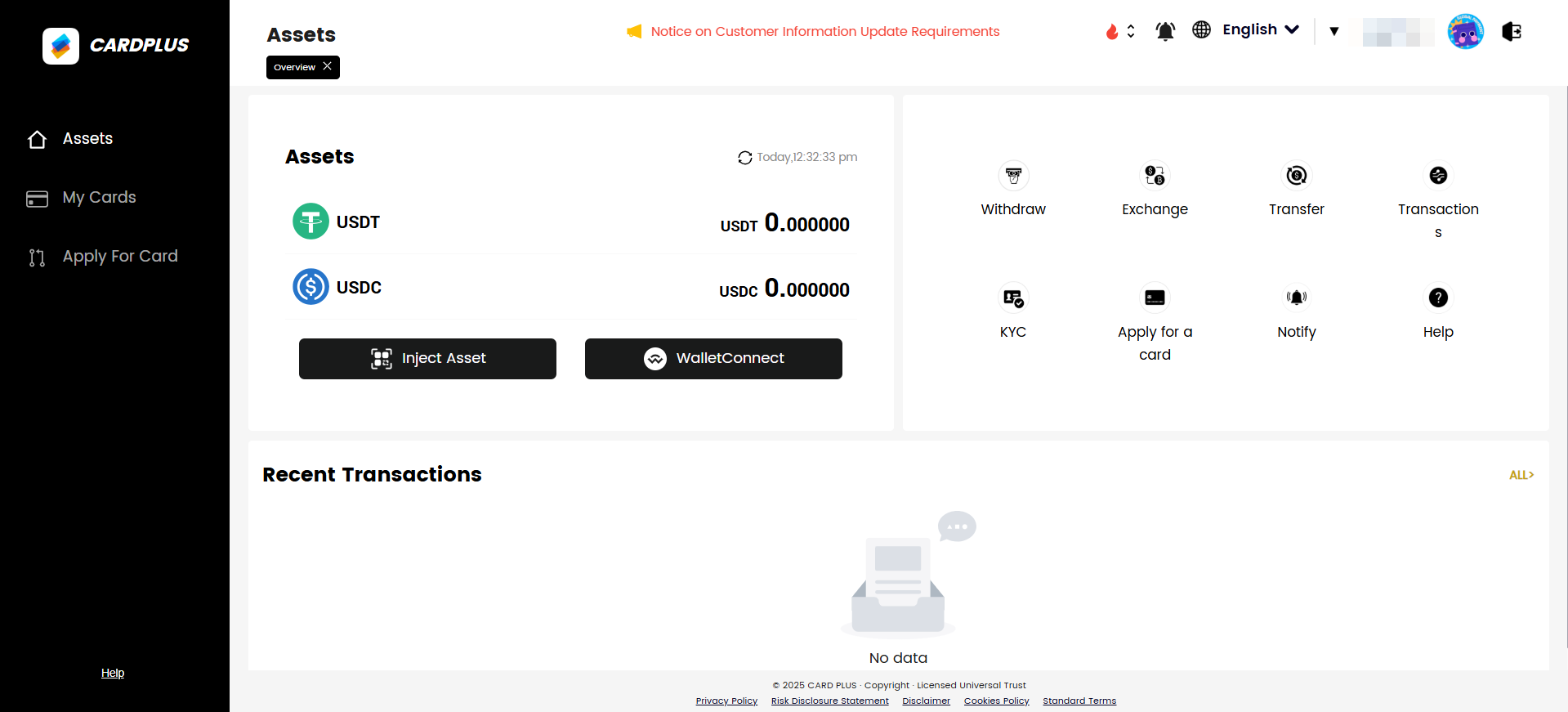Select the Transfer icon

pyautogui.click(x=1296, y=176)
